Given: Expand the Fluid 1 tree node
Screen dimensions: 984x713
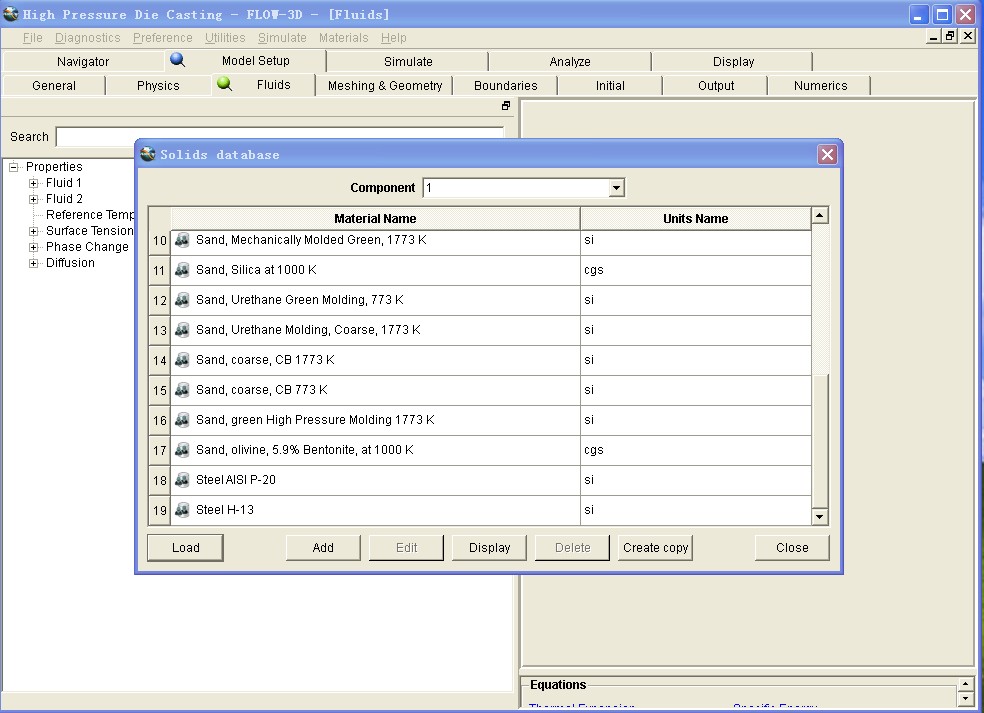Looking at the screenshot, I should pos(34,183).
